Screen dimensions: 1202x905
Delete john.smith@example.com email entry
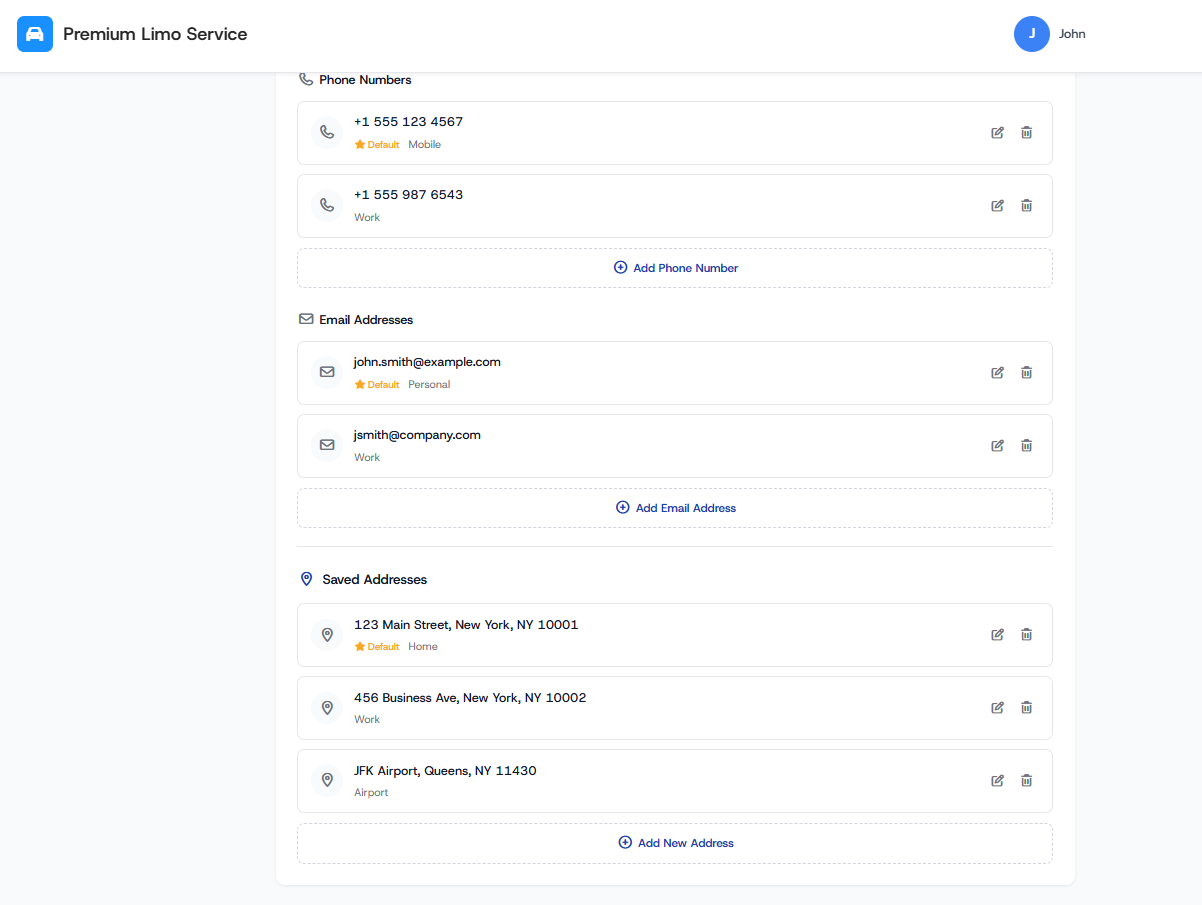point(1026,373)
